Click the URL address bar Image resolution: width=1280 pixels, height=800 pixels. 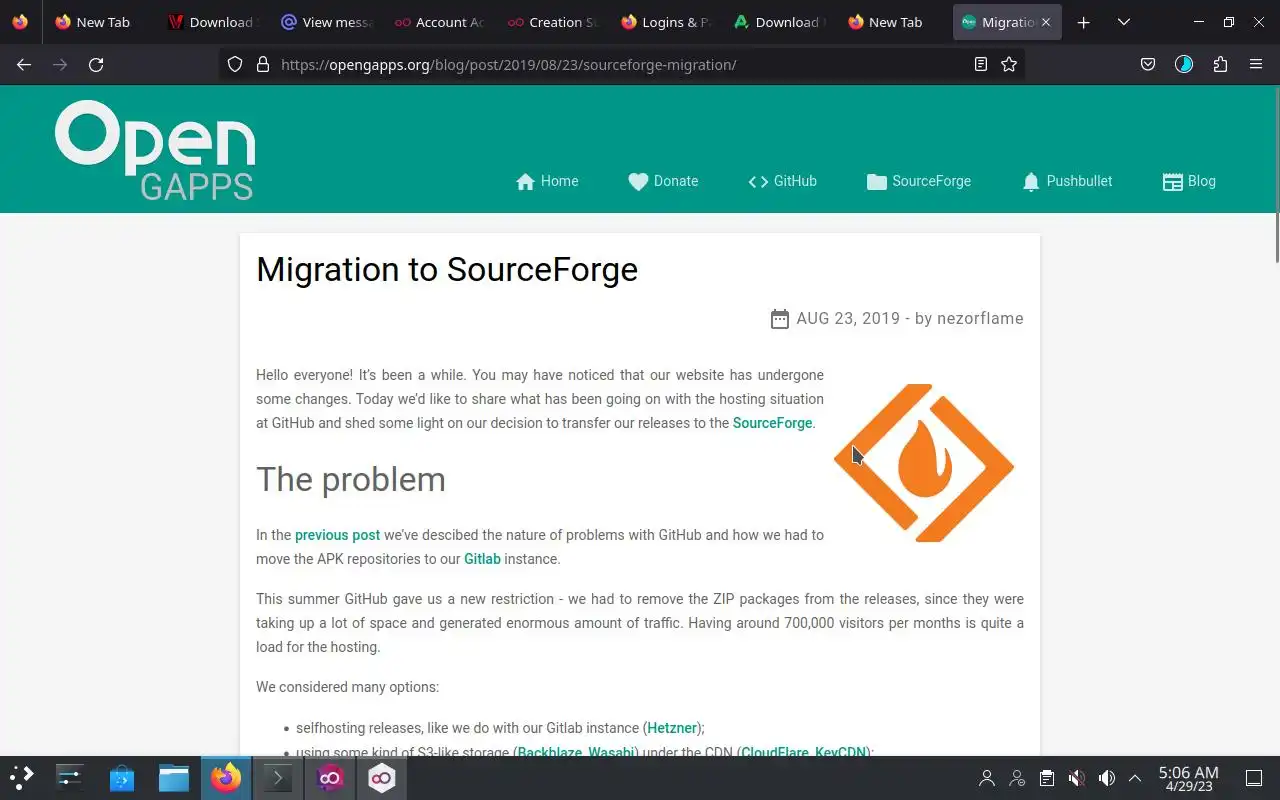click(620, 64)
